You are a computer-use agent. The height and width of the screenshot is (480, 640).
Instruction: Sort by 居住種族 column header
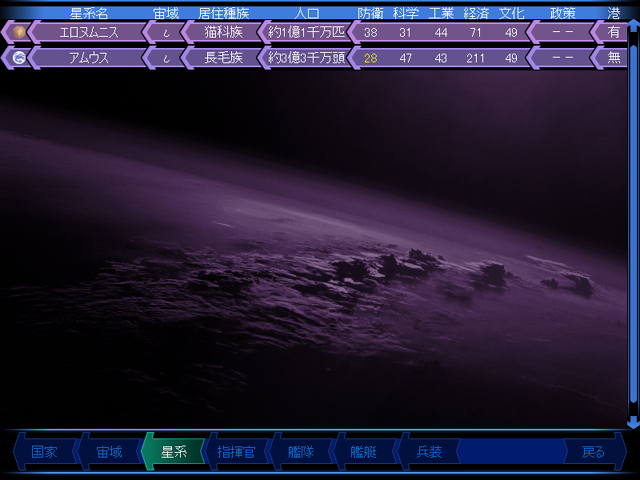224,13
